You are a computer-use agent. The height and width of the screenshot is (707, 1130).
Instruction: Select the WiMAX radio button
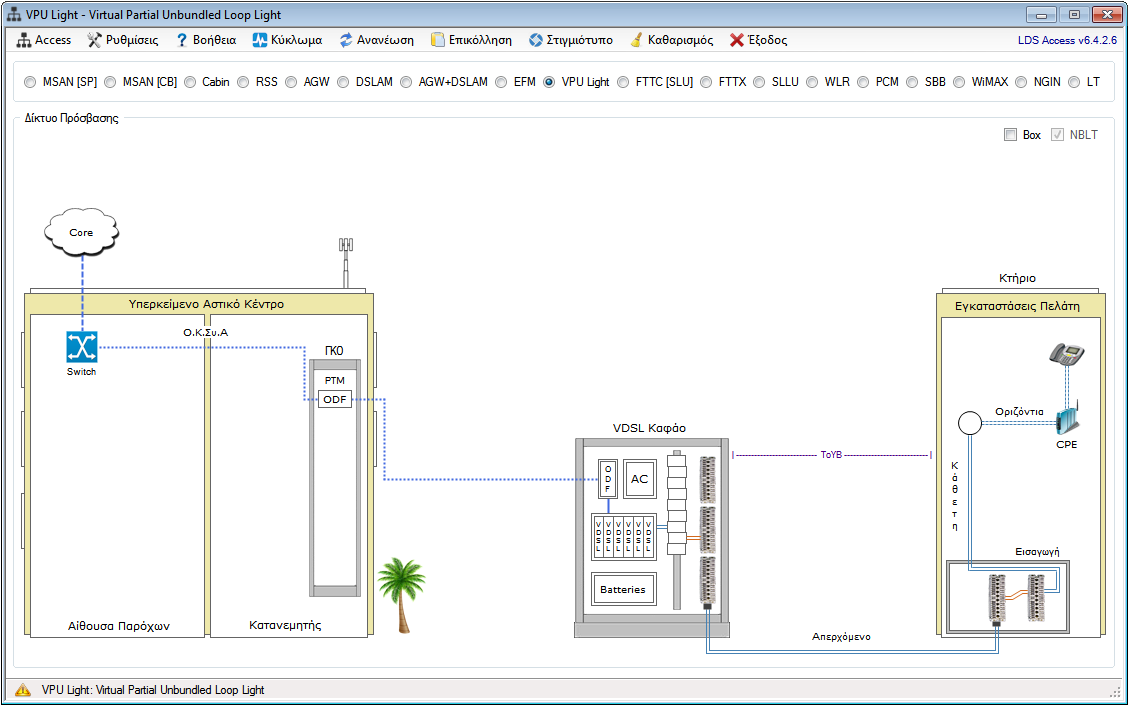(x=959, y=82)
